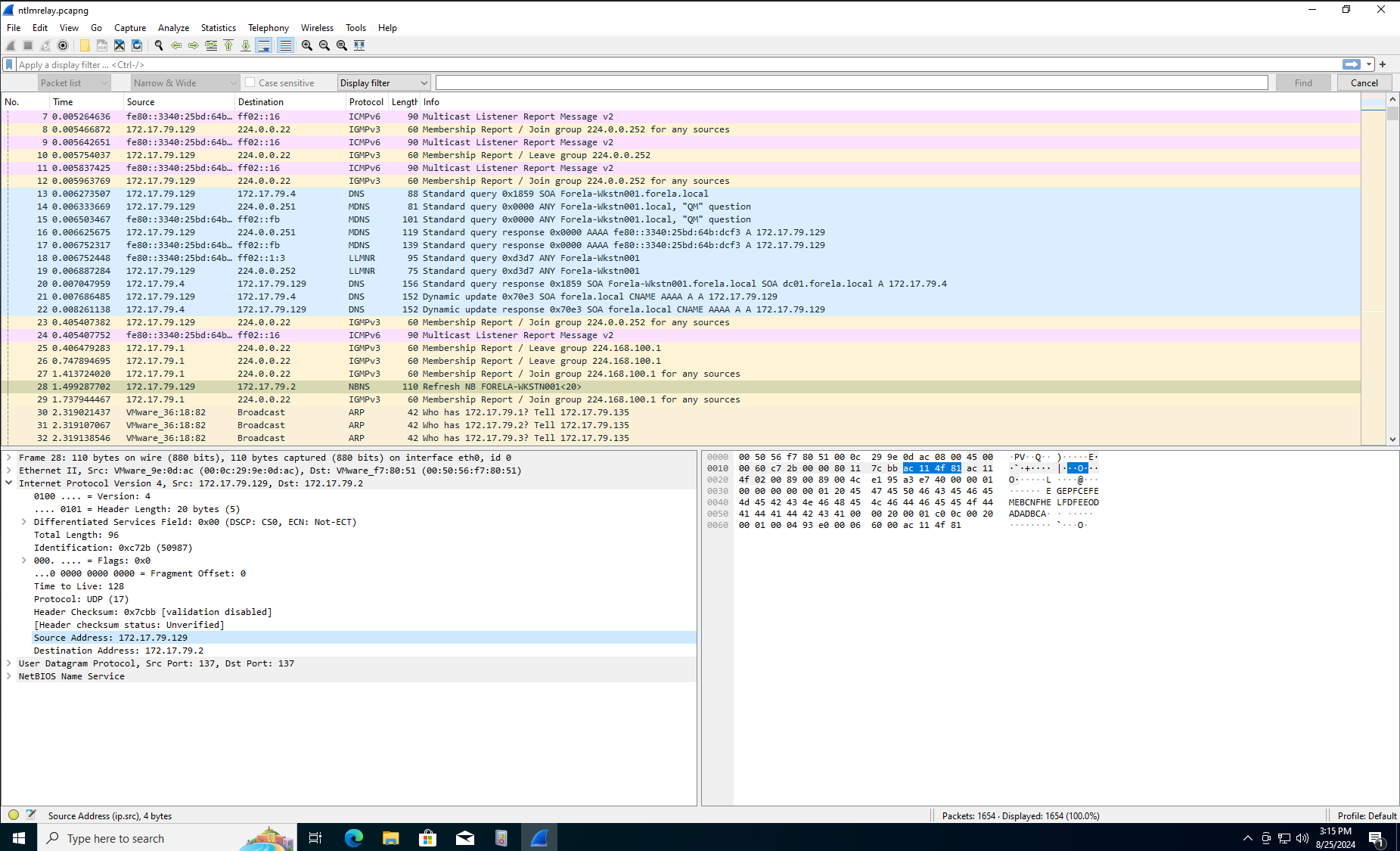Open the File menu
The width and height of the screenshot is (1400, 851).
pos(14,28)
